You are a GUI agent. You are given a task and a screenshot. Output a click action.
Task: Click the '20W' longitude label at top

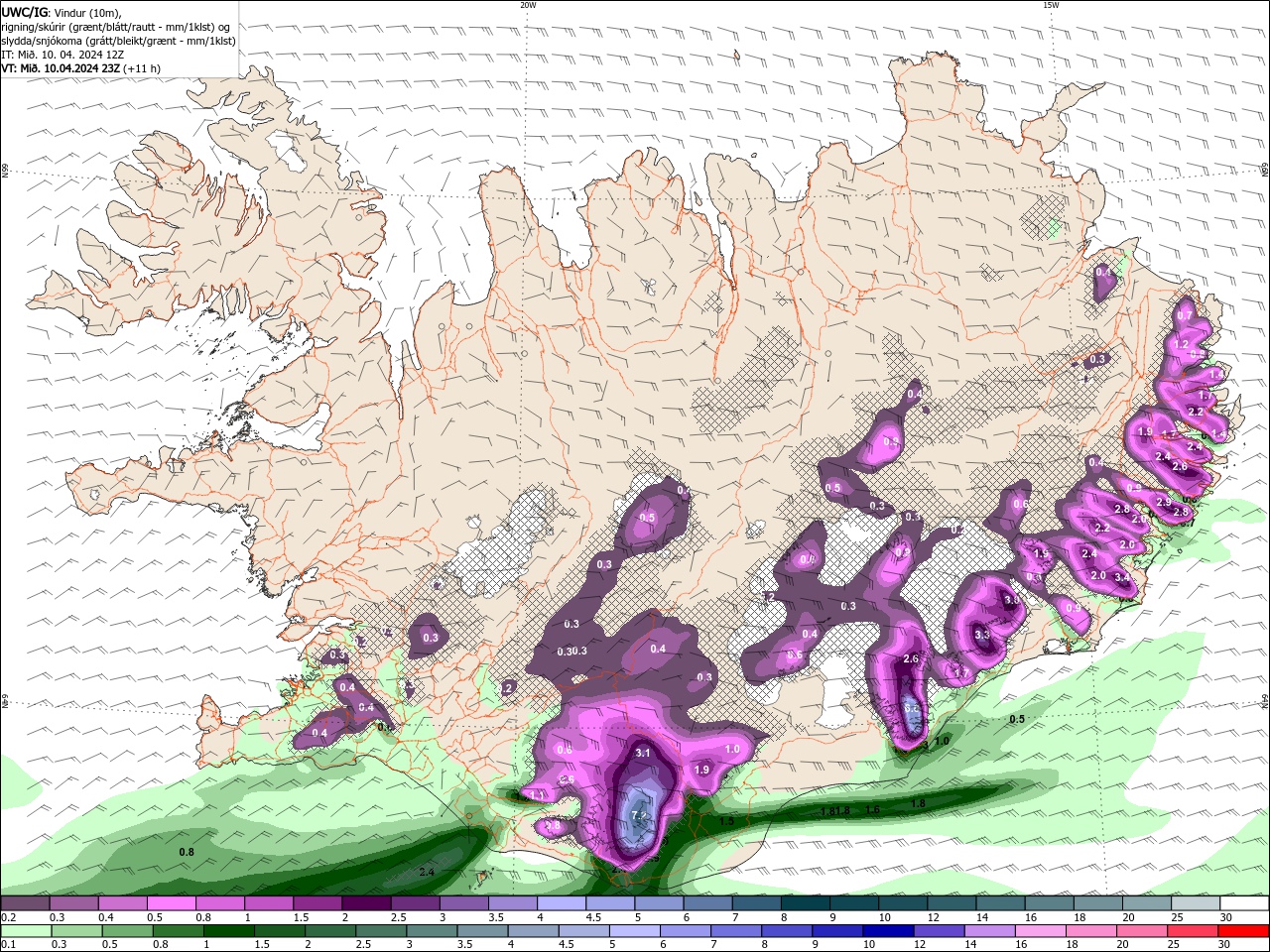[x=528, y=5]
